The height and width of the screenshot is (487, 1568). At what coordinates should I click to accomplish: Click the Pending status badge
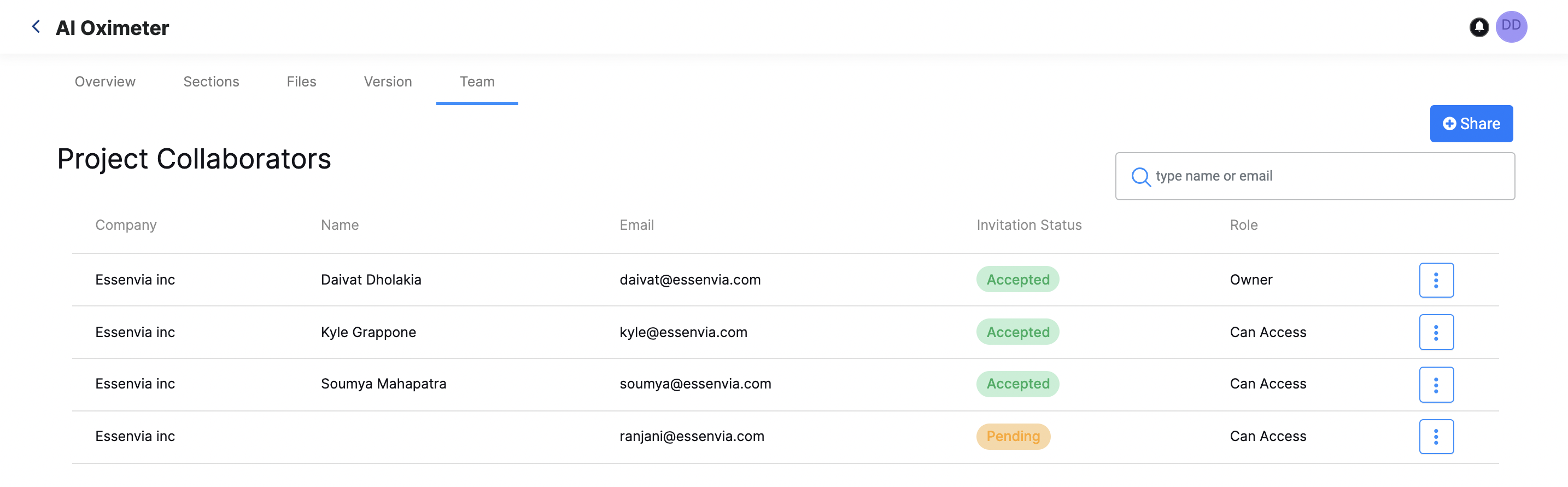coord(1013,437)
